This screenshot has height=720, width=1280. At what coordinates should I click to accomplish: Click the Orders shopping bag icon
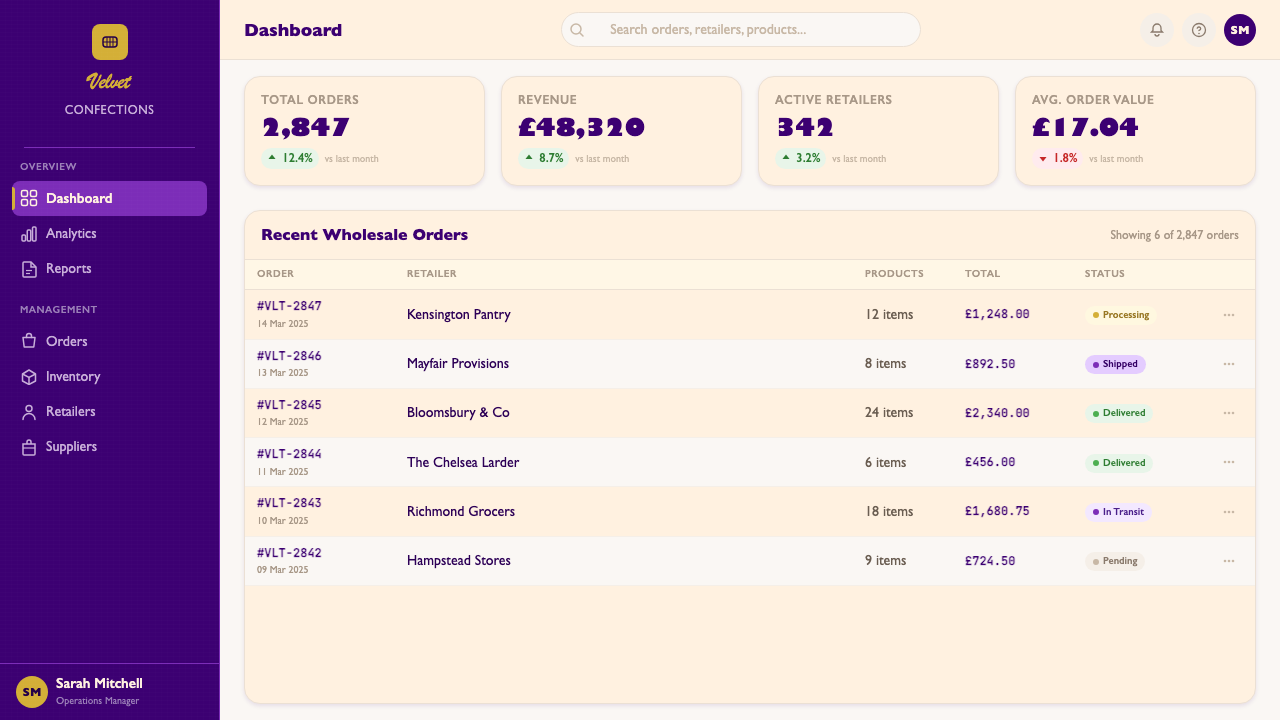click(29, 341)
